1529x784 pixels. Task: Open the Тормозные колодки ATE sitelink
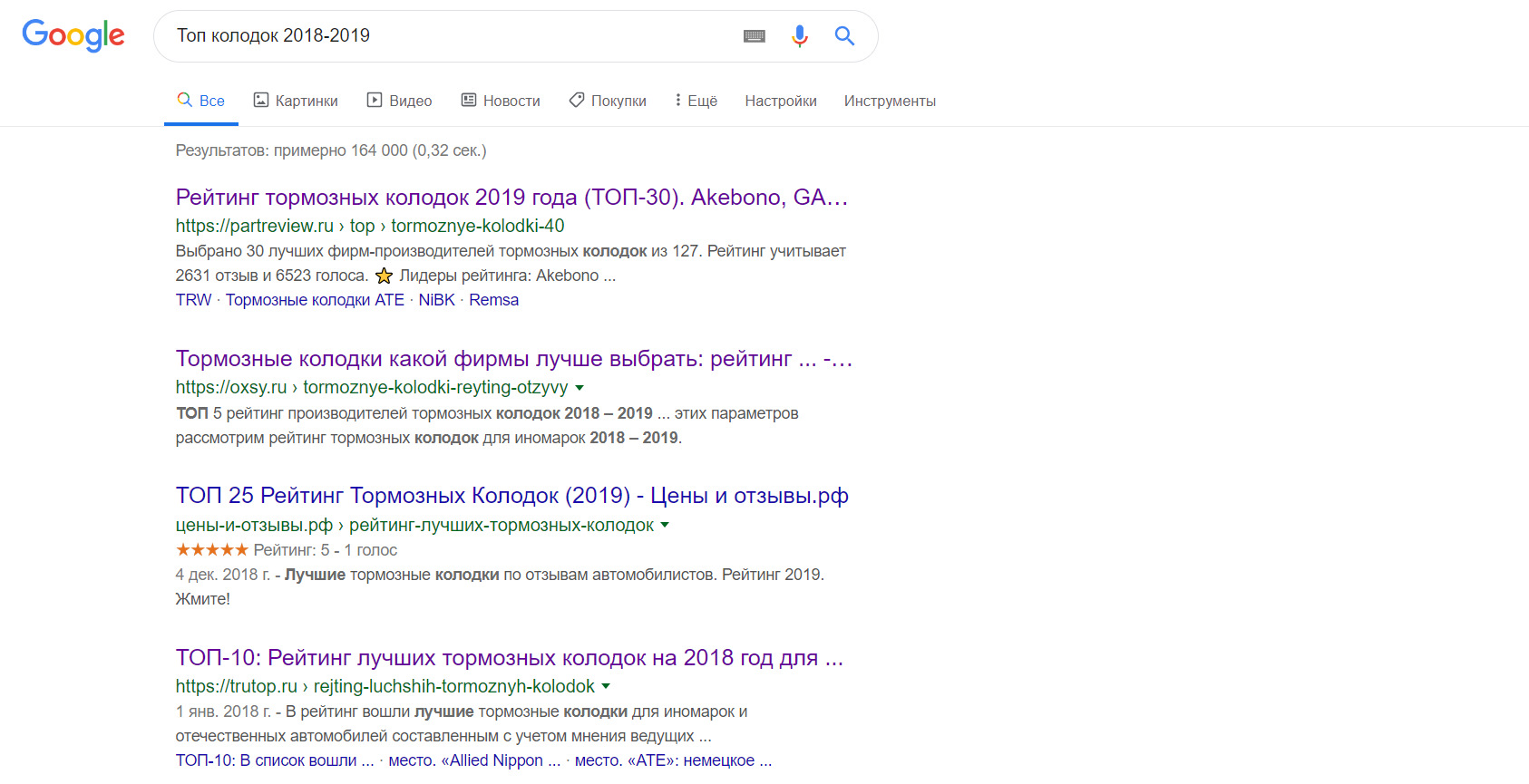(x=315, y=300)
